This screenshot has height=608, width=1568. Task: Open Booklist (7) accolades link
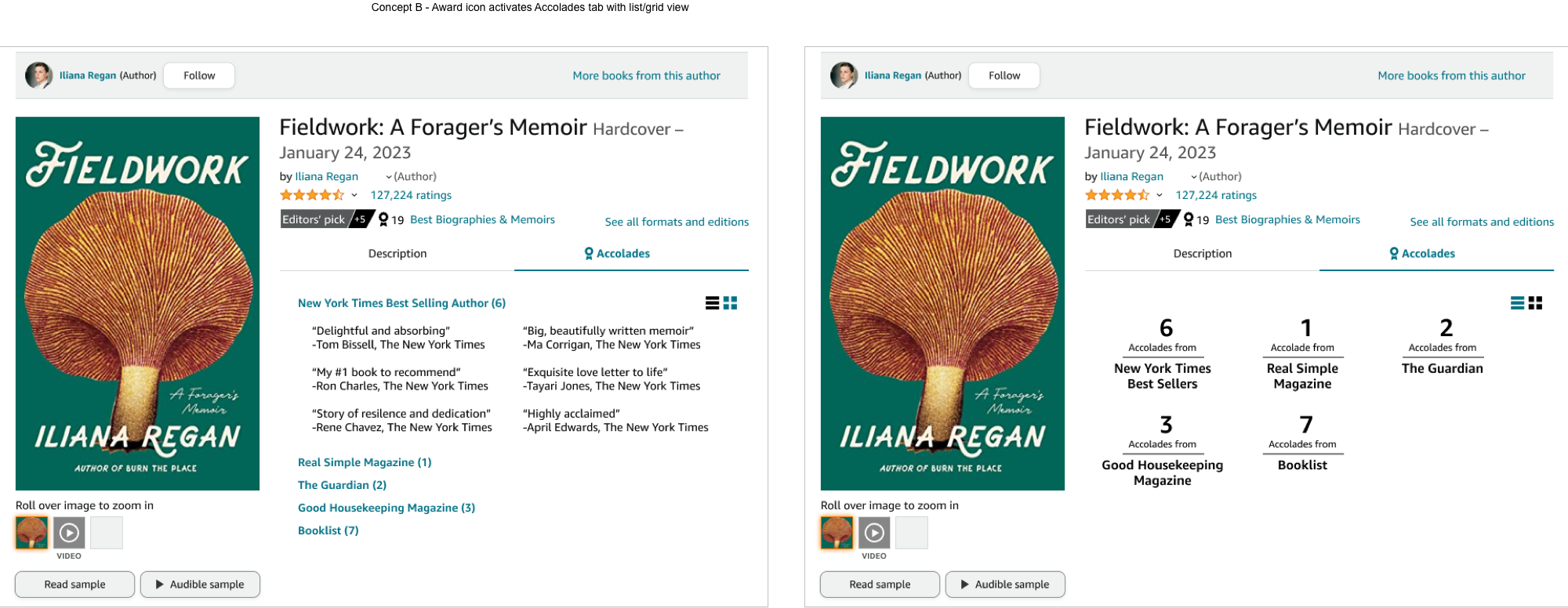(328, 530)
